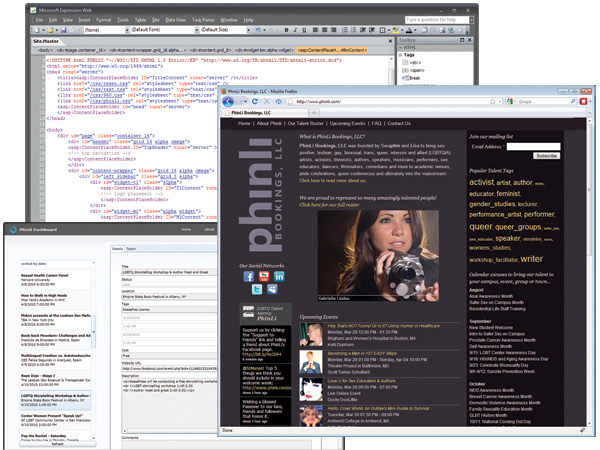The height and width of the screenshot is (450, 600).
Task: Select the <div> item in Toolbox
Action: (411, 62)
